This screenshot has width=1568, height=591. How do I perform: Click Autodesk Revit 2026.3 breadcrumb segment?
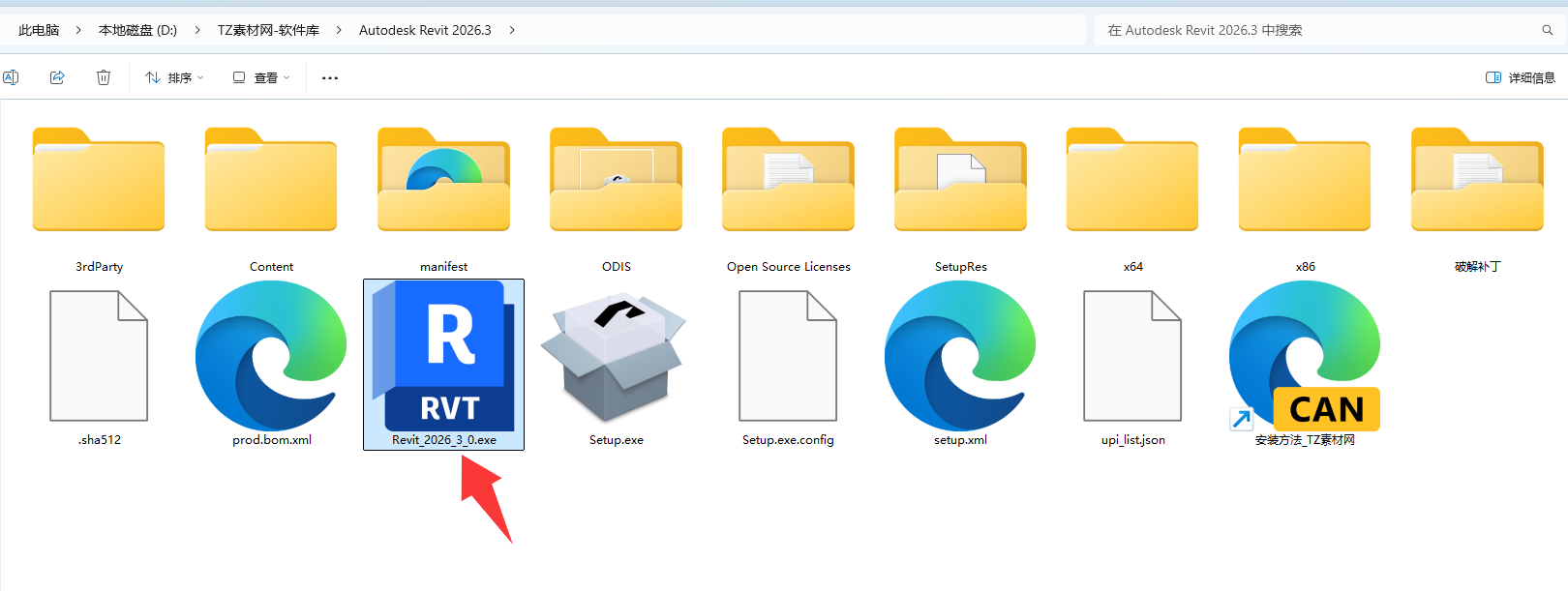[x=425, y=30]
